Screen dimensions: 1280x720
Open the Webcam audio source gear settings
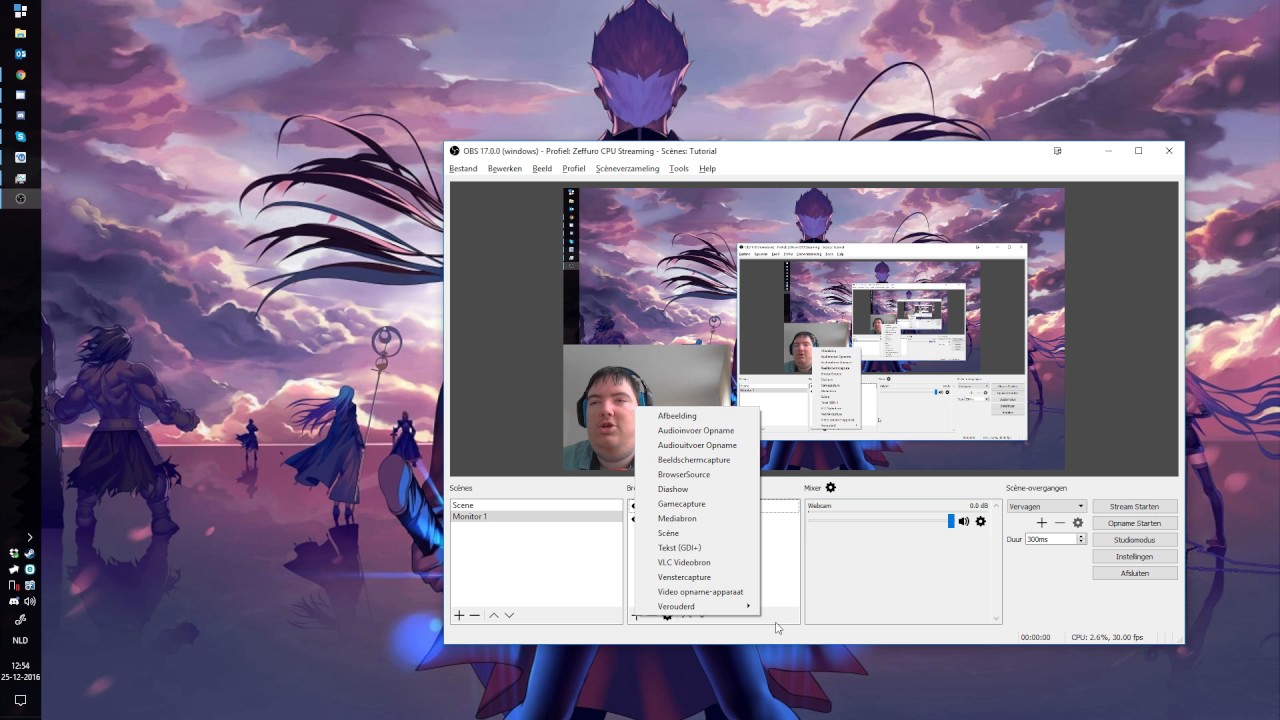981,521
